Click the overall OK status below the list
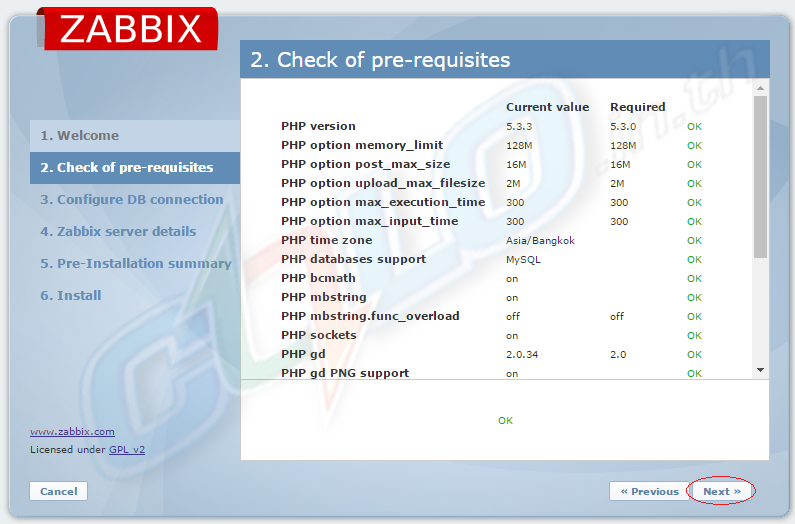The width and height of the screenshot is (795, 524). pos(505,421)
